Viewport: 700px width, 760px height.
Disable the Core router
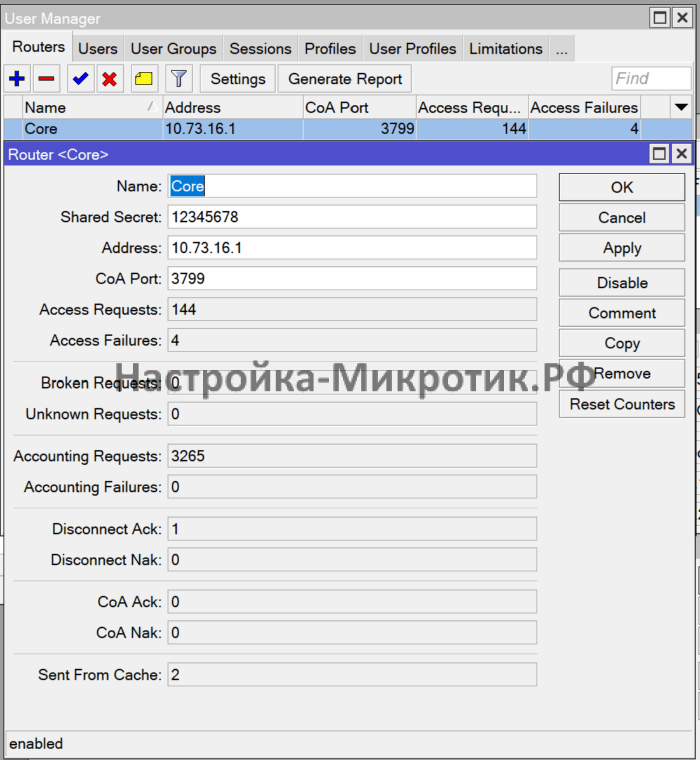[x=622, y=283]
